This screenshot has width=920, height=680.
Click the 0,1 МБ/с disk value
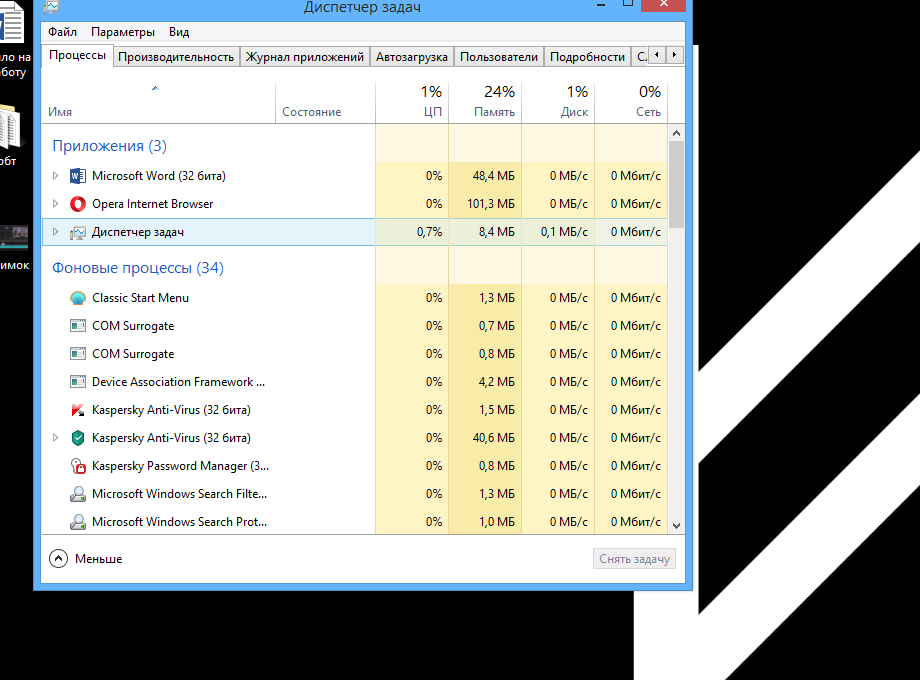pos(564,232)
